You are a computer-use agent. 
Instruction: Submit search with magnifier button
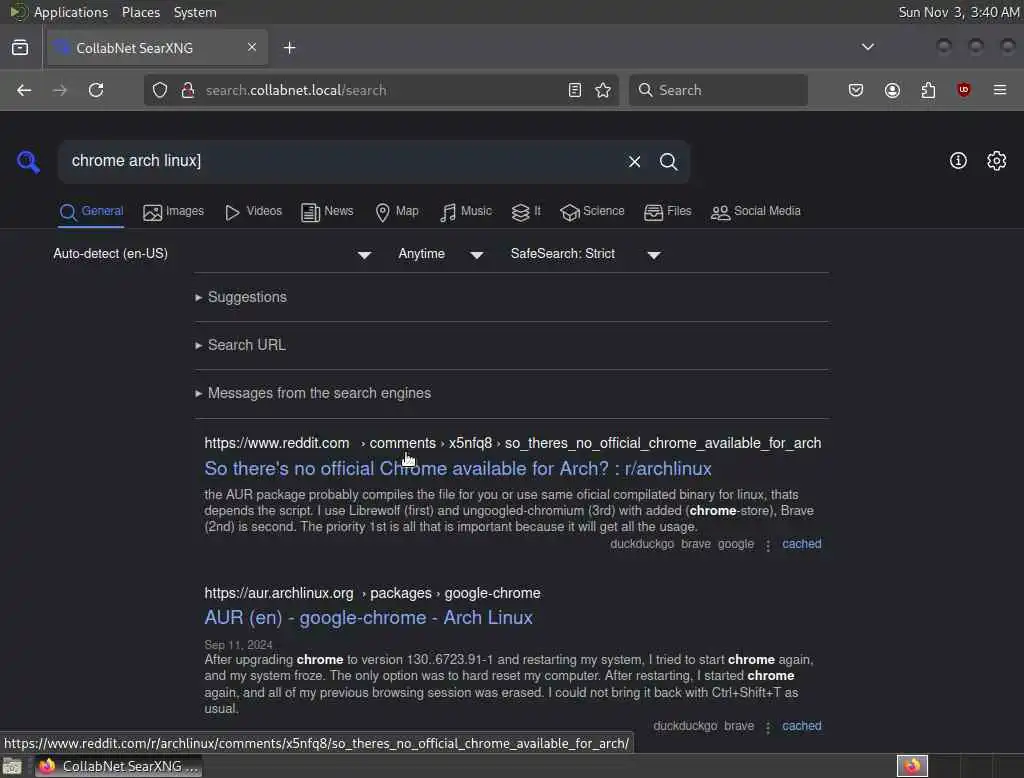(668, 161)
